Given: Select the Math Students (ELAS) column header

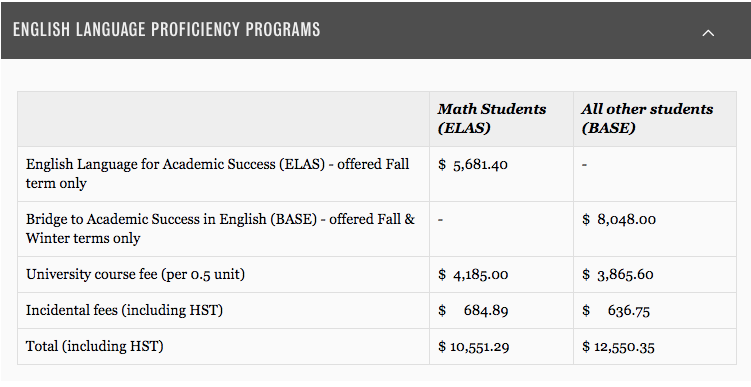Looking at the screenshot, I should pos(491,118).
